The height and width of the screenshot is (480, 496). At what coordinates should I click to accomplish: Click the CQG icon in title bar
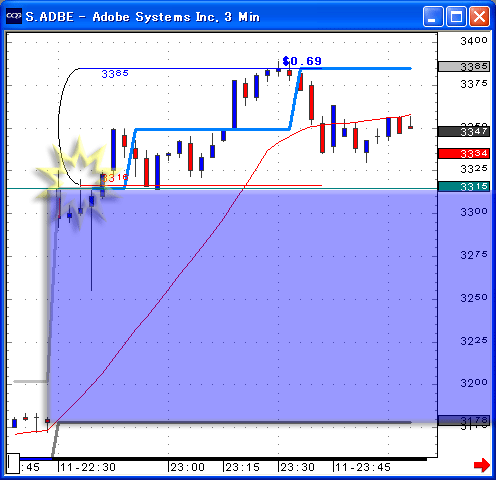(14, 16)
